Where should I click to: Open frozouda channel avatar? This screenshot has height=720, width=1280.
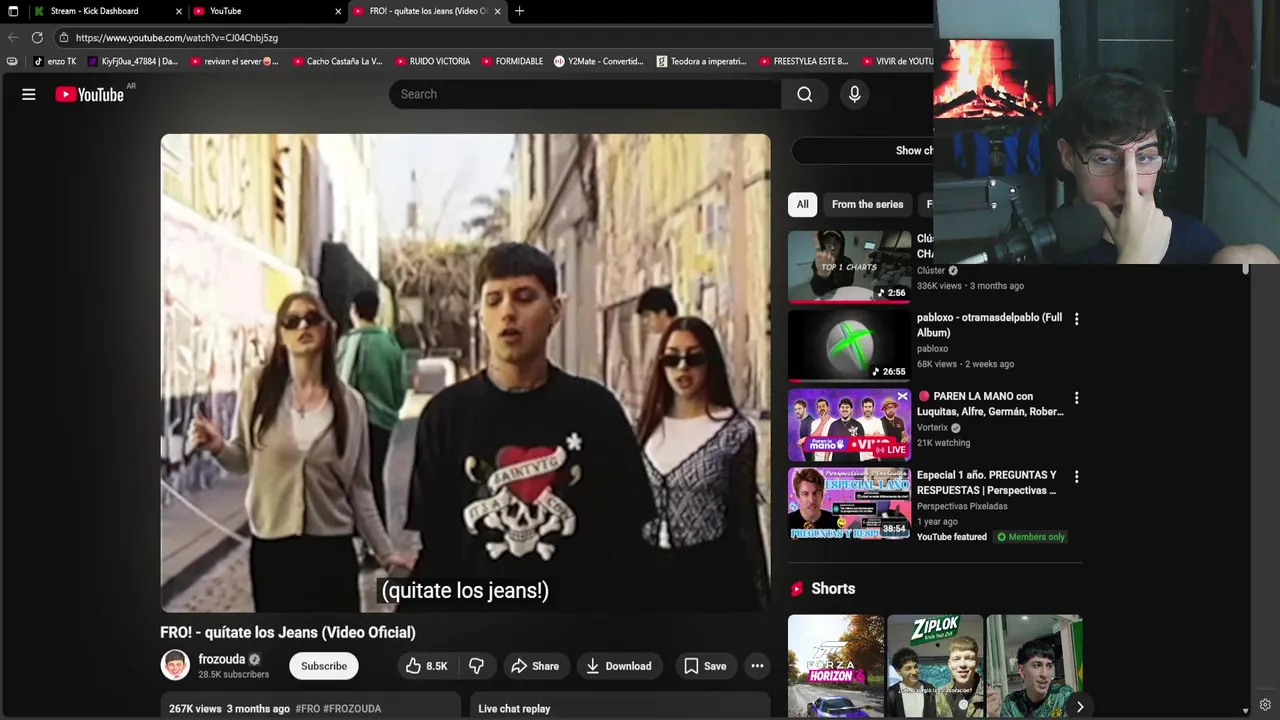[x=175, y=665]
